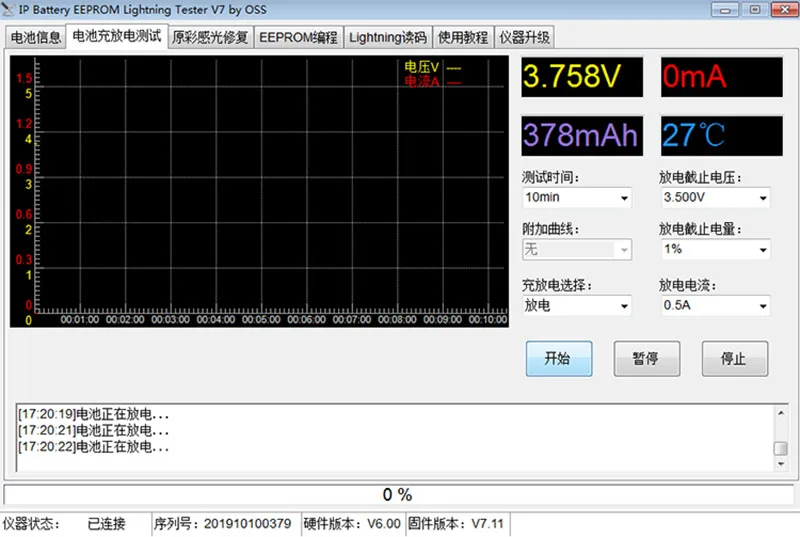Click the 测试时间 label
The width and height of the screenshot is (800, 537).
click(x=550, y=177)
